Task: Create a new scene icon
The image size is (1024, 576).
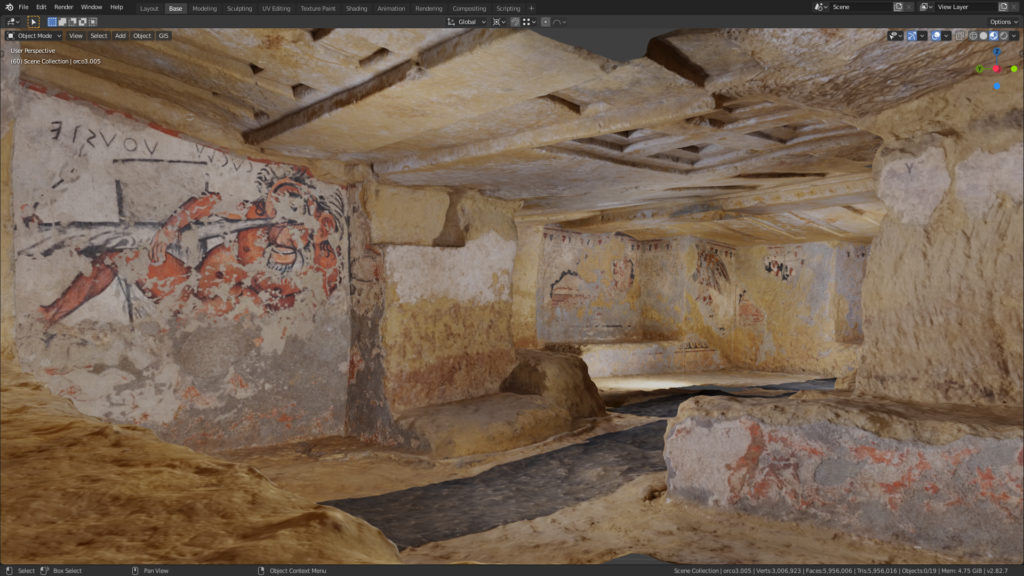Action: pyautogui.click(x=898, y=7)
